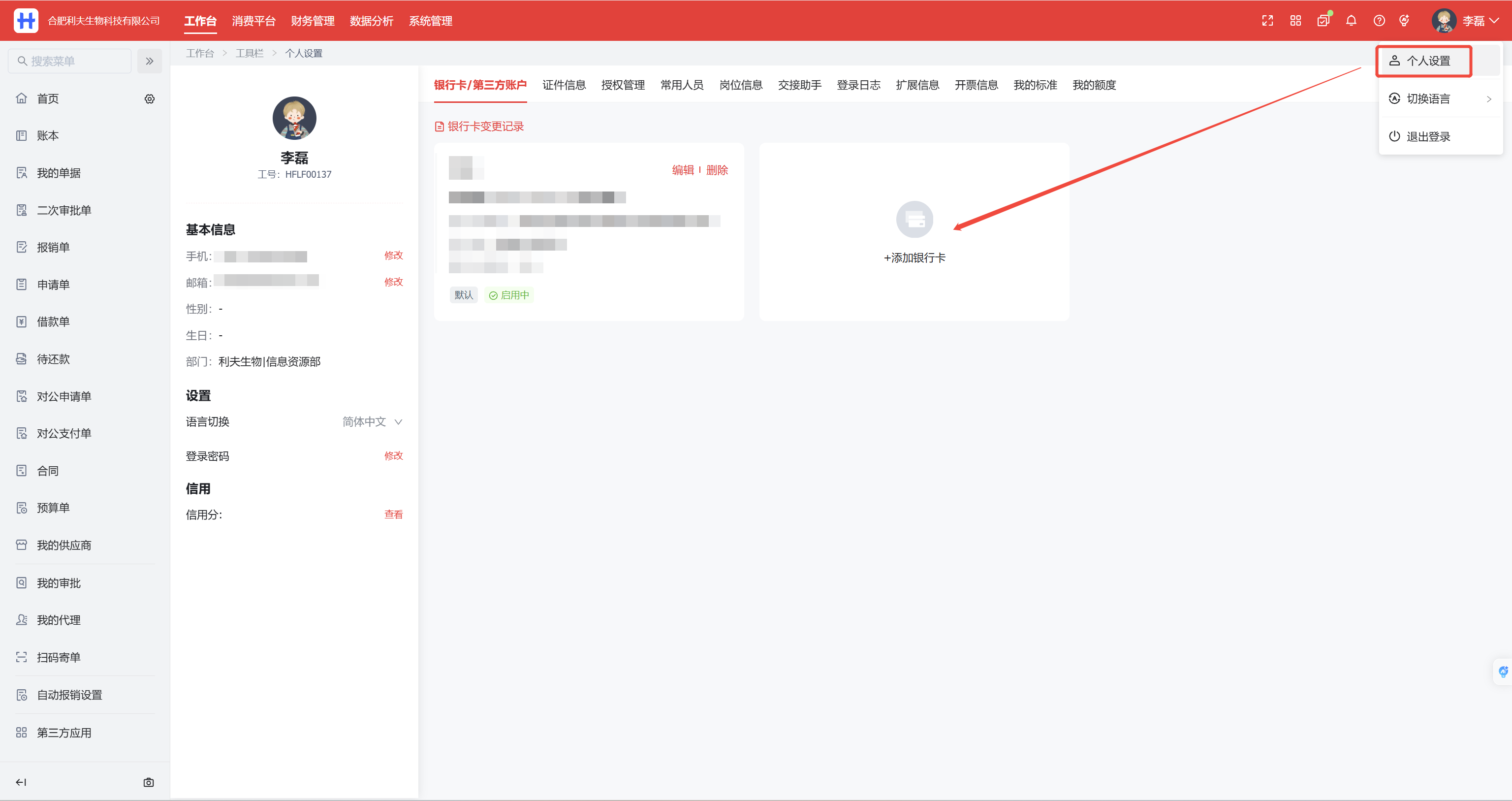Viewport: 1512px width, 801px height.
Task: Open the four-squares app grid icon
Action: click(1295, 21)
